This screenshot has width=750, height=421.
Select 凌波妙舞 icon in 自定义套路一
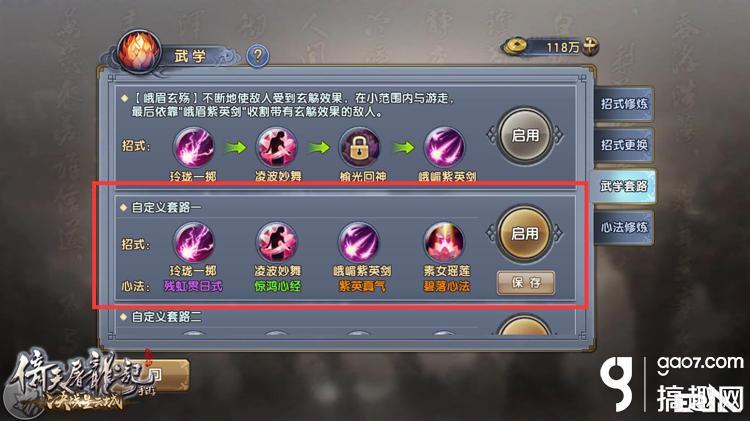[277, 243]
